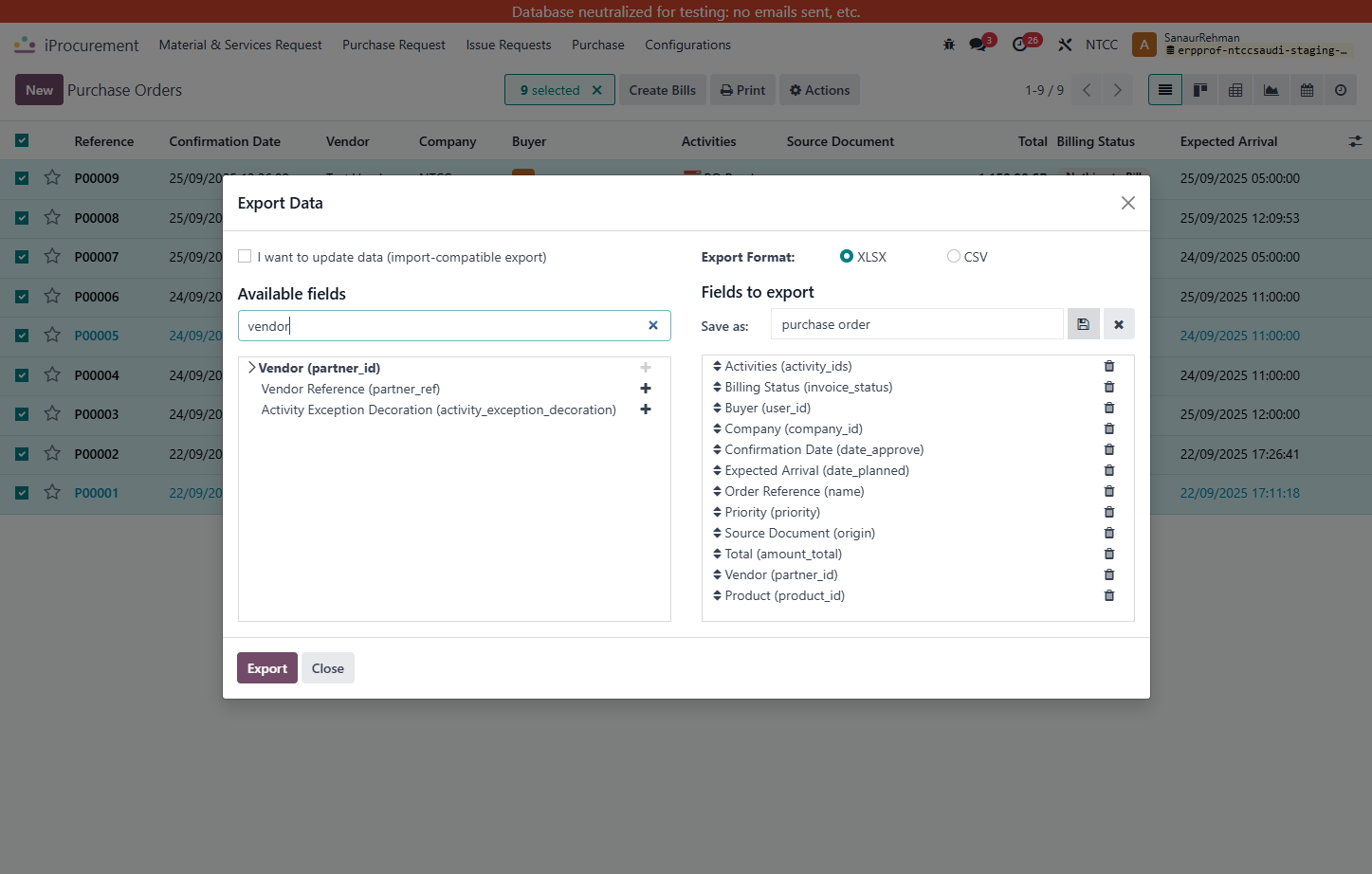This screenshot has height=874, width=1372.
Task: Click Order Reference (name) export field
Action: 795,491
